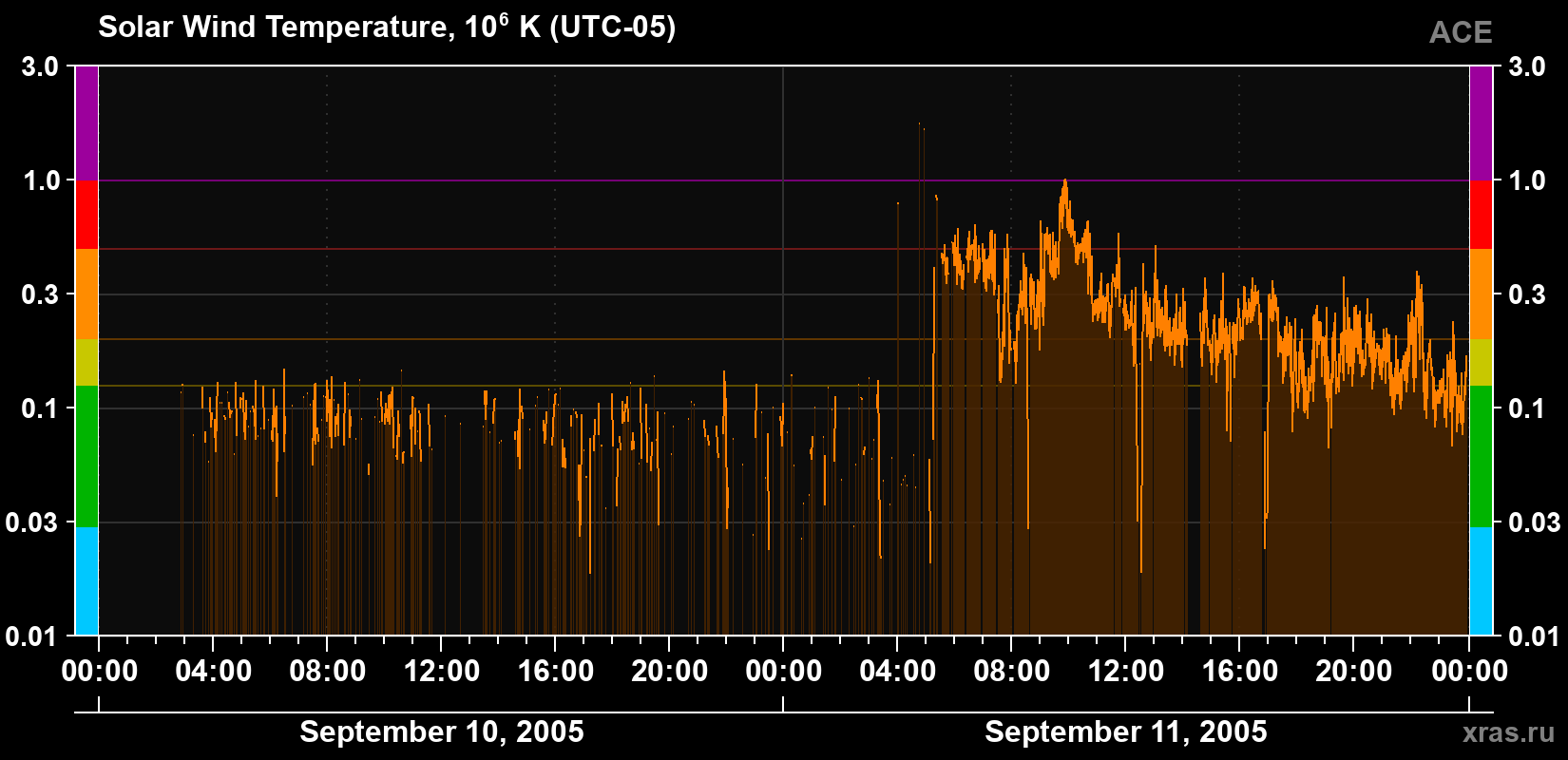Click the right-axis 0.03 value label
This screenshot has height=760, width=1568.
pyautogui.click(x=1535, y=522)
